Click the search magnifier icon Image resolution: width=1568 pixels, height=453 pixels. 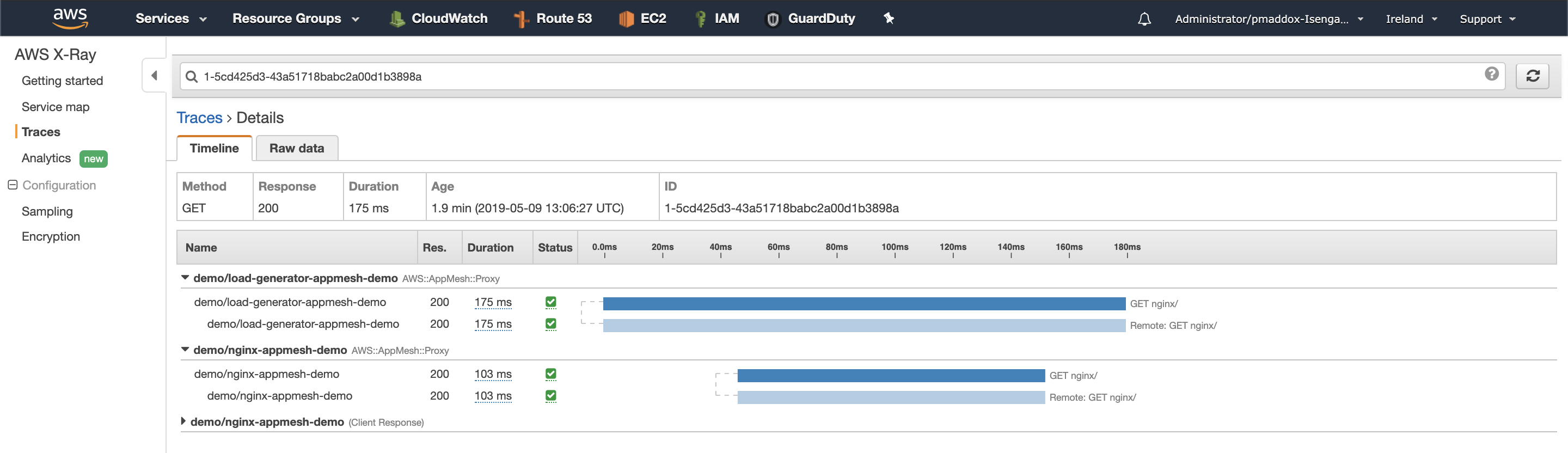click(x=192, y=77)
